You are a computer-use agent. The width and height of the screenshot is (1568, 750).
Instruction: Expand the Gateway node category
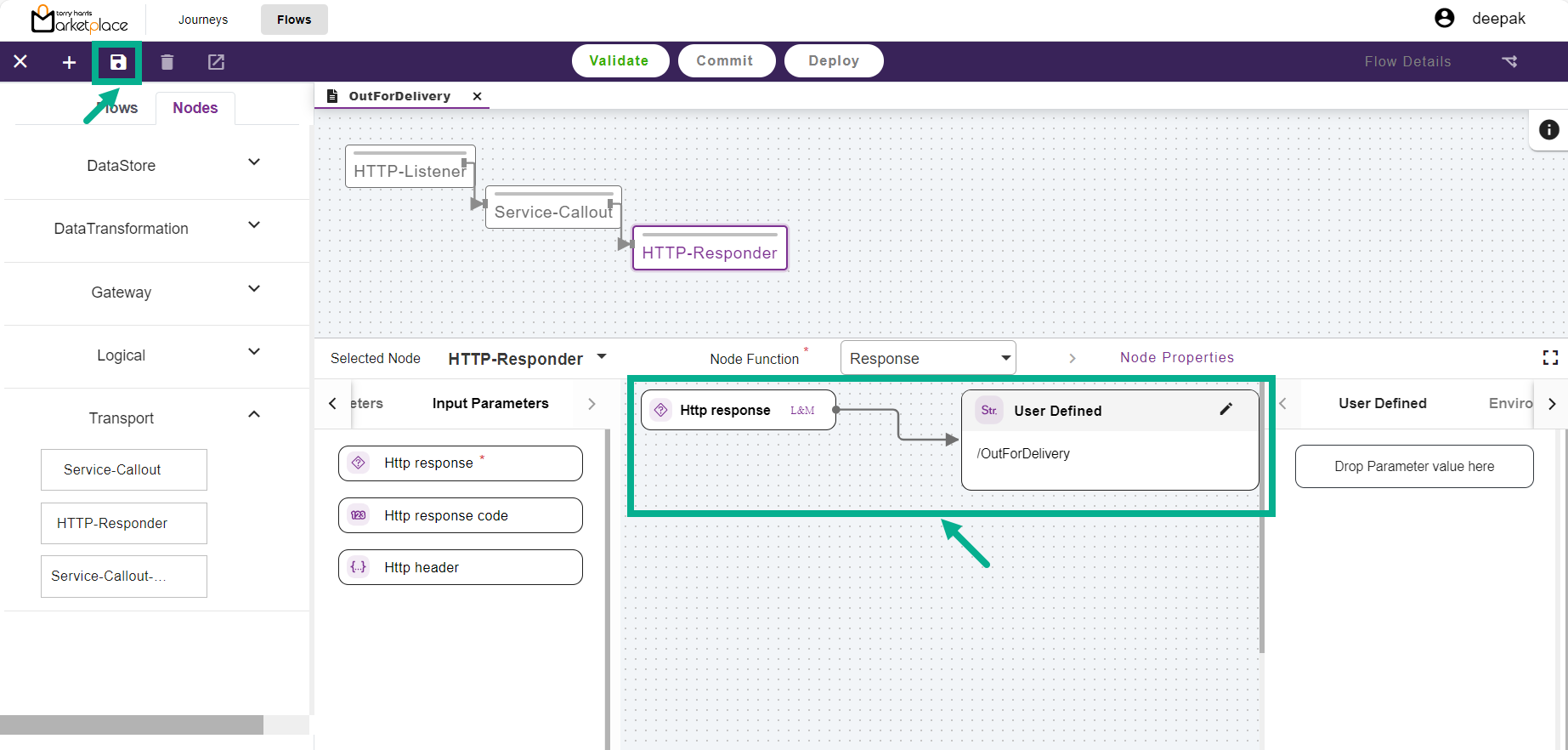click(253, 289)
